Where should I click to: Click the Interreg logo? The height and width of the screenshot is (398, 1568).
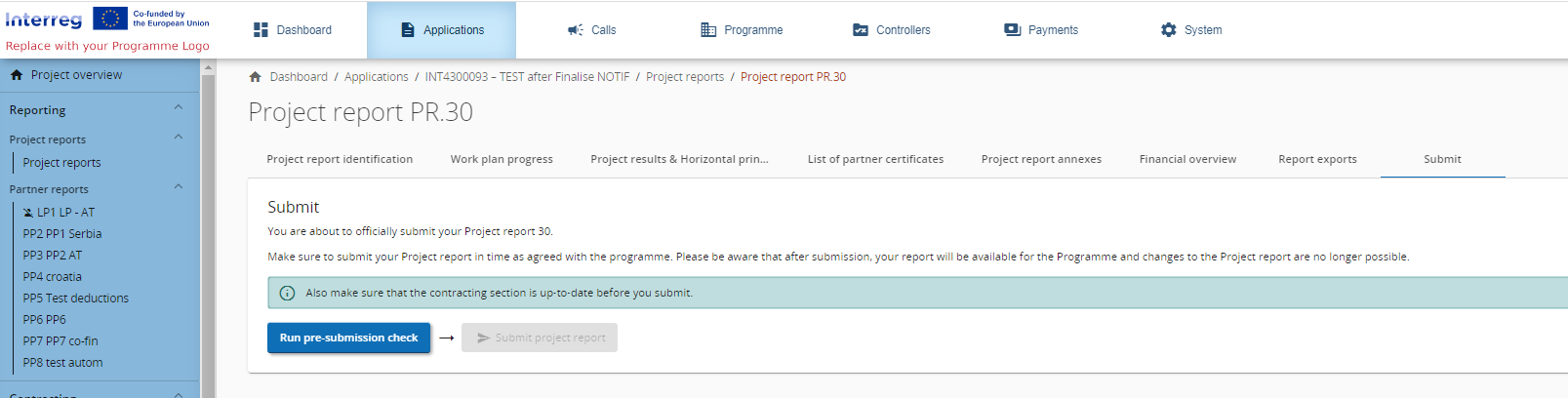pyautogui.click(x=44, y=20)
